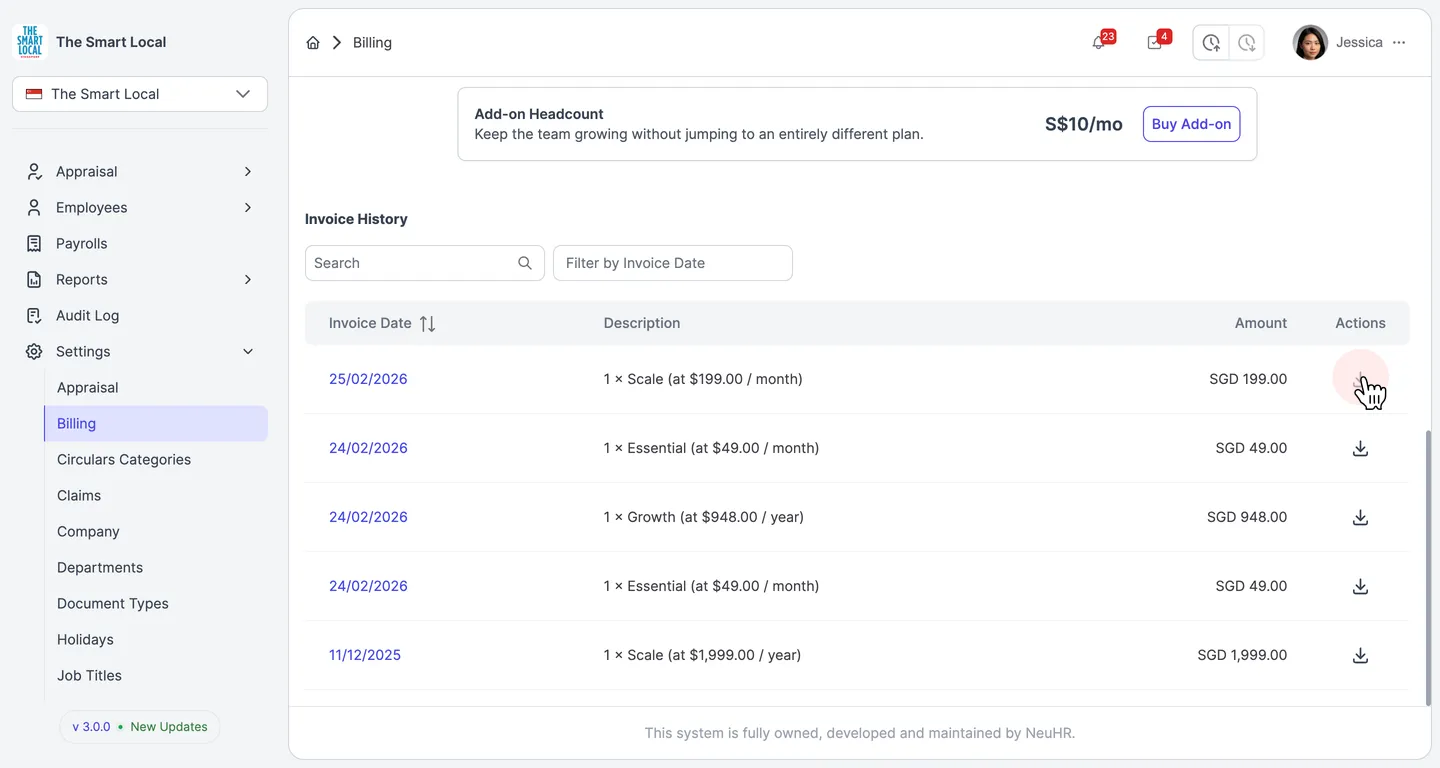Image resolution: width=1440 pixels, height=768 pixels.
Task: Open Jessica's profile avatar
Action: (x=1310, y=43)
